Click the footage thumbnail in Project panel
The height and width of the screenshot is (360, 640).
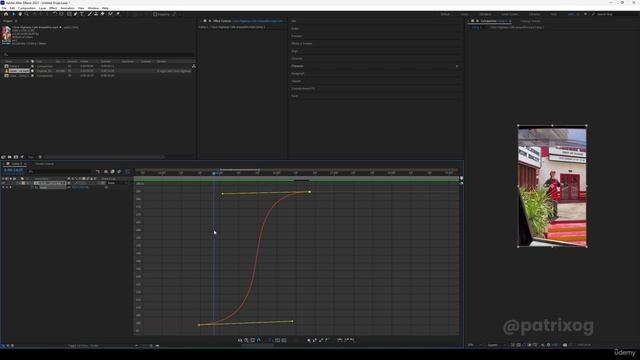[6, 35]
